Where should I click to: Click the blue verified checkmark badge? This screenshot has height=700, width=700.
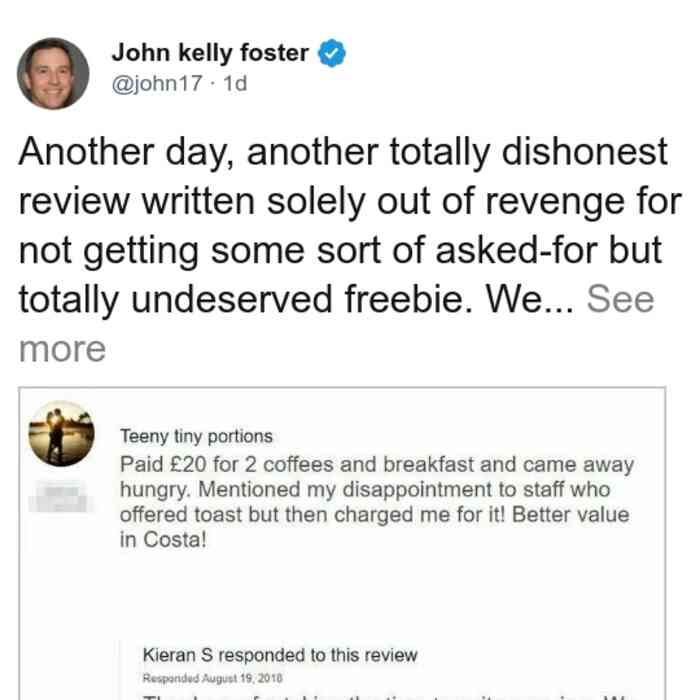332,53
